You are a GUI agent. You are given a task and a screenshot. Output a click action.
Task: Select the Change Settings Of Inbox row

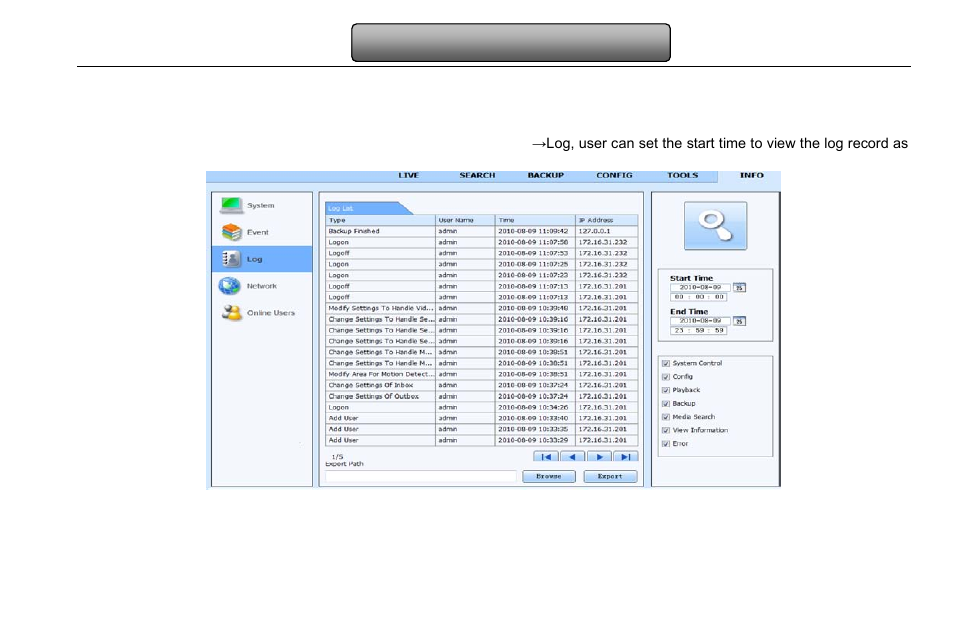[482, 385]
